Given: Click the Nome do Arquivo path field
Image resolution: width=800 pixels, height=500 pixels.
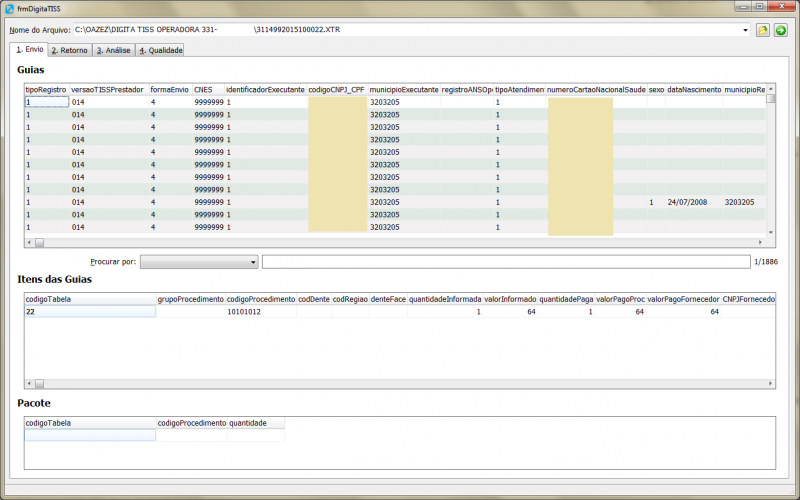Looking at the screenshot, I should [407, 30].
